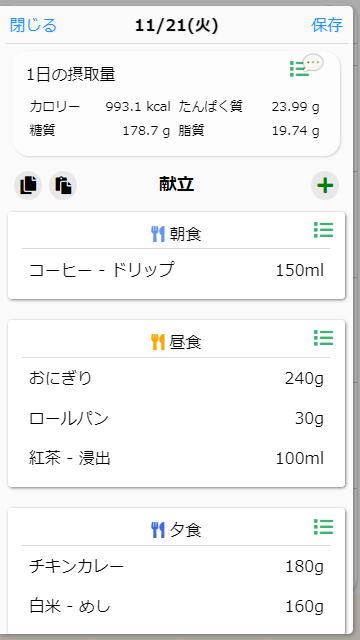
Task: Click the 朝食 section header
Action: click(176, 234)
